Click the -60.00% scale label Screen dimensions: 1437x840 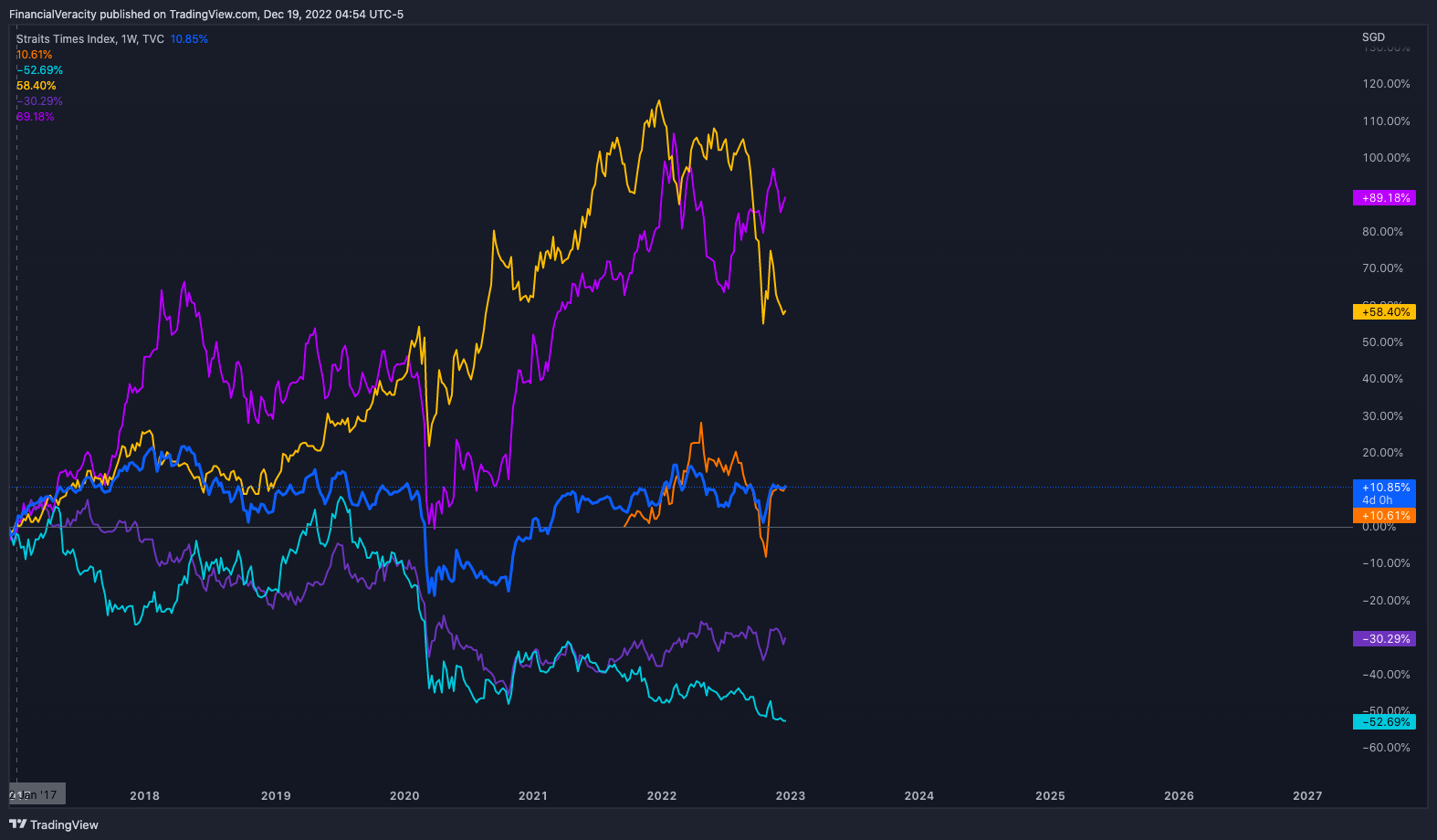click(1386, 748)
